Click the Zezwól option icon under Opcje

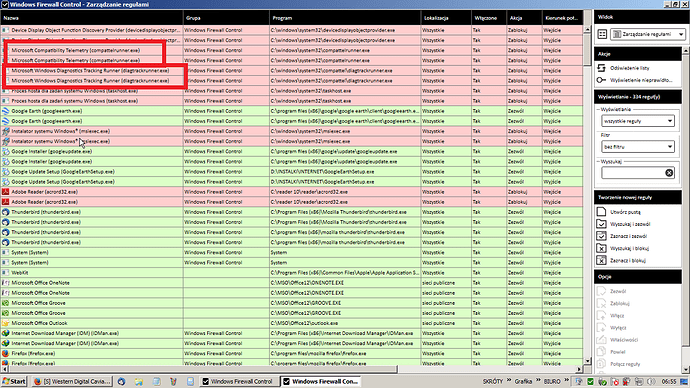coord(601,291)
